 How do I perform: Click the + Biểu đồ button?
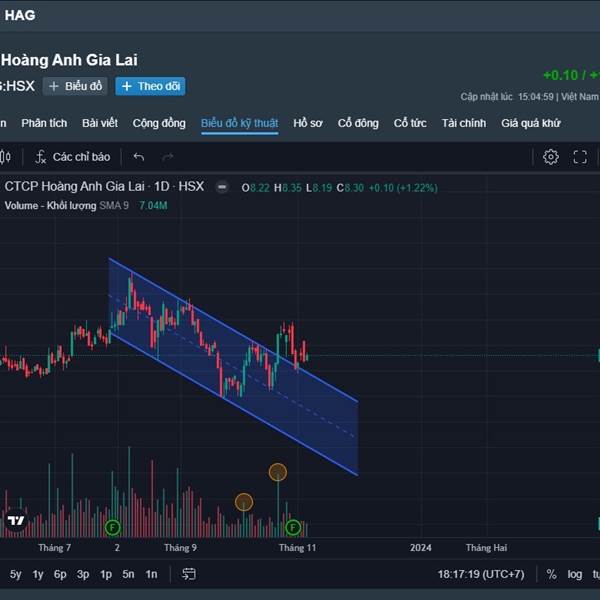[x=75, y=86]
